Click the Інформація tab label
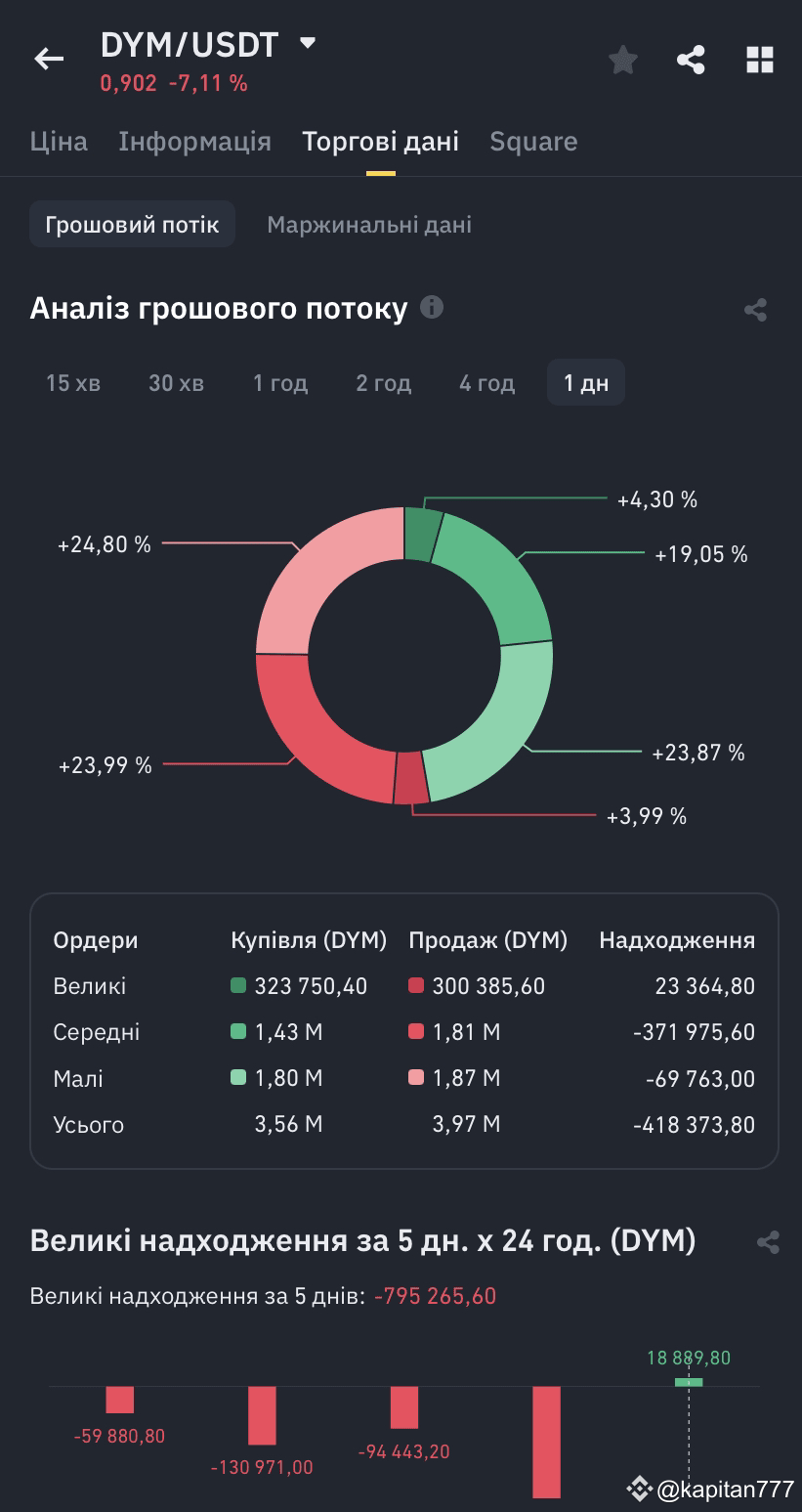This screenshot has width=802, height=1512. 194,141
